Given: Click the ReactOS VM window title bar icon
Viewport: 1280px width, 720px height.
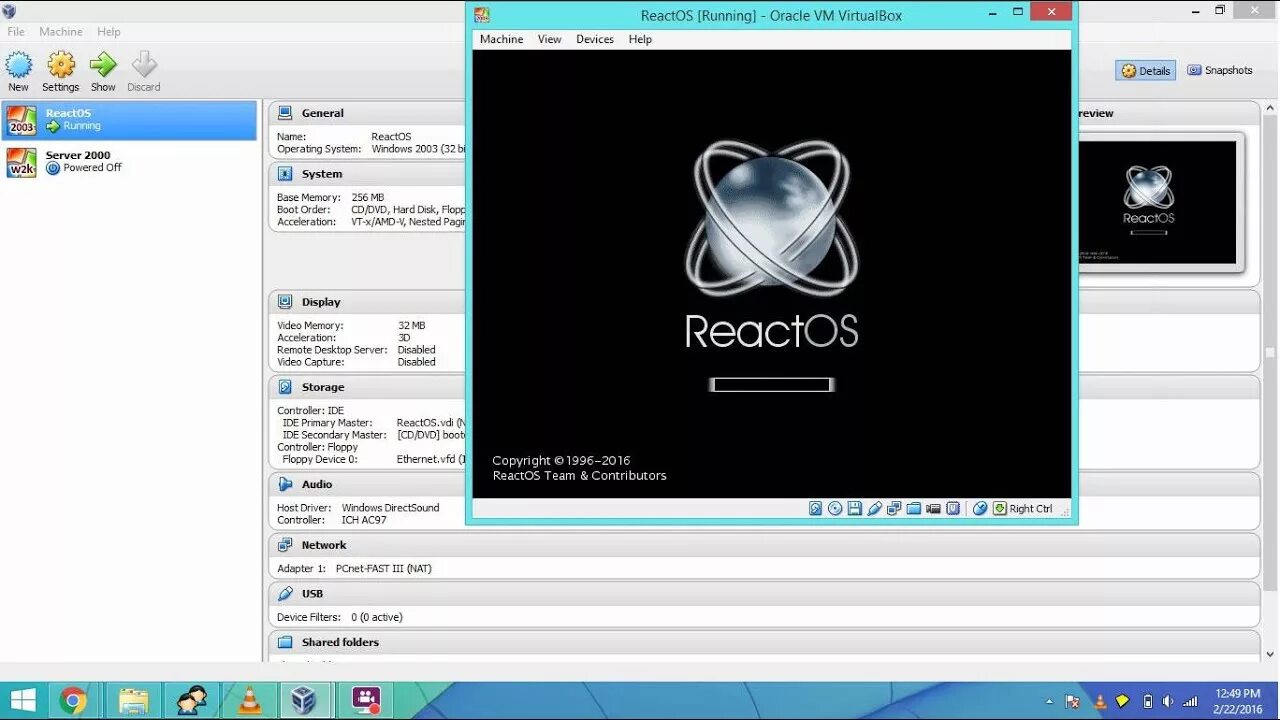Looking at the screenshot, I should pos(482,15).
